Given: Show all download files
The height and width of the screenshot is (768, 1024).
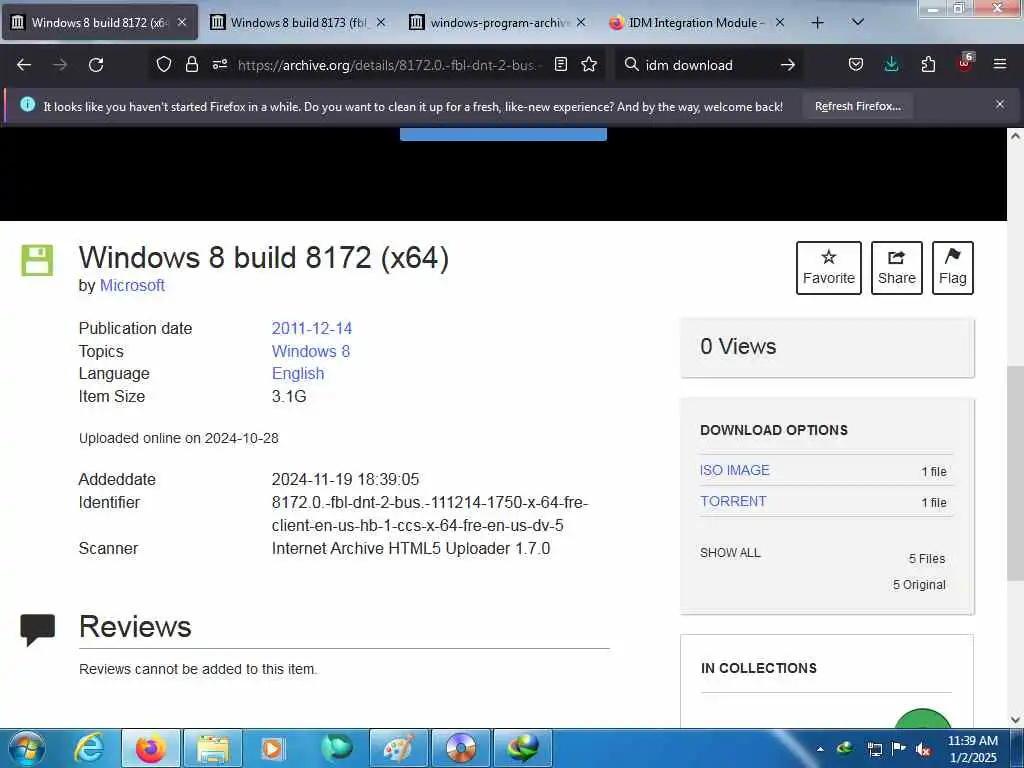Looking at the screenshot, I should click(730, 552).
